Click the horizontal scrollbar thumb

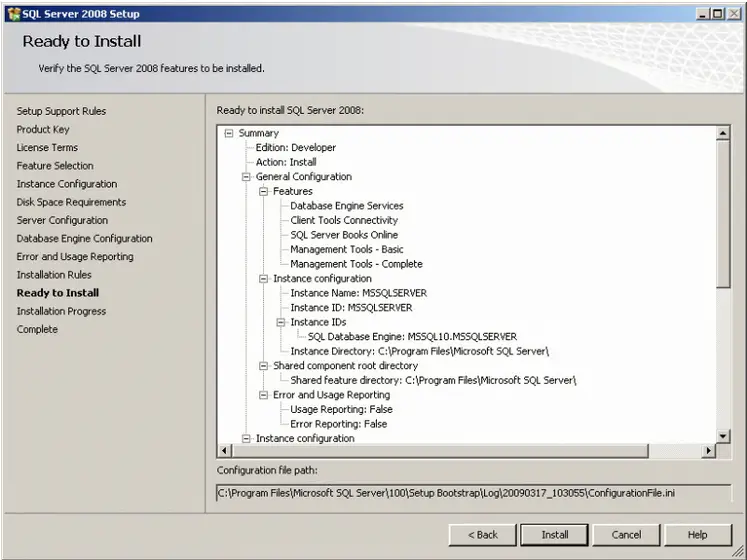click(x=440, y=450)
